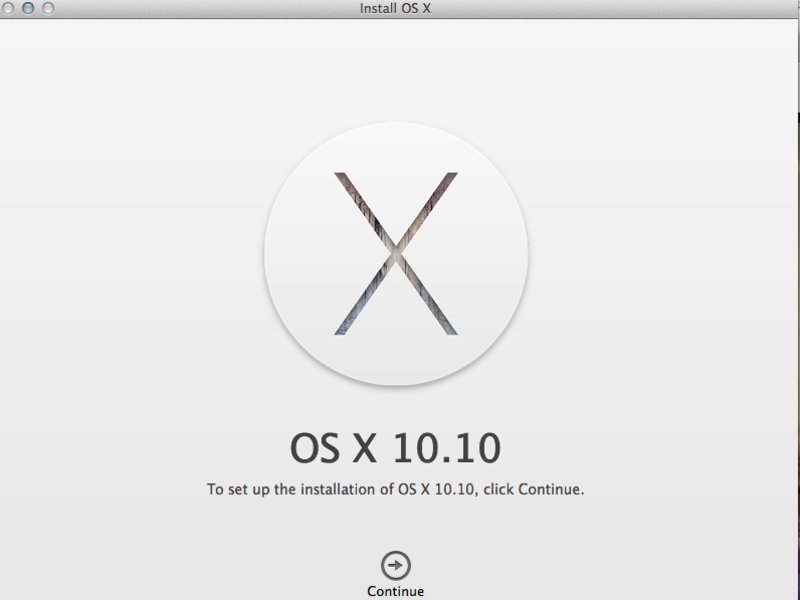Minimize the Install OS X window

[x=28, y=8]
